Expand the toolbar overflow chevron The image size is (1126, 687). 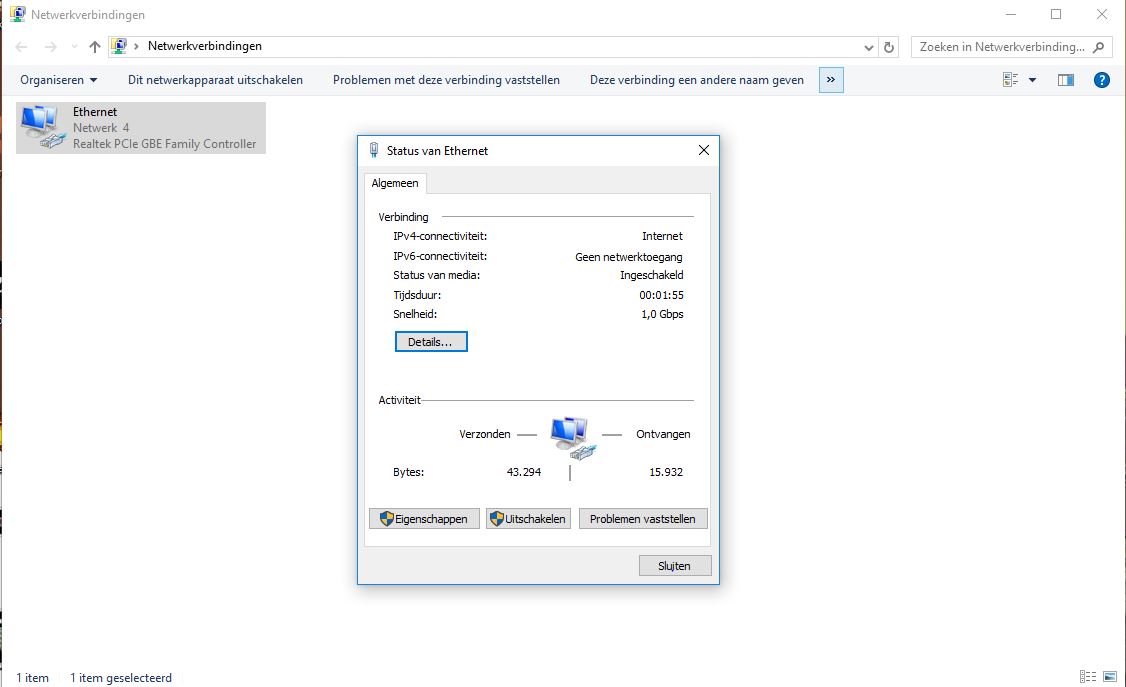pos(831,80)
